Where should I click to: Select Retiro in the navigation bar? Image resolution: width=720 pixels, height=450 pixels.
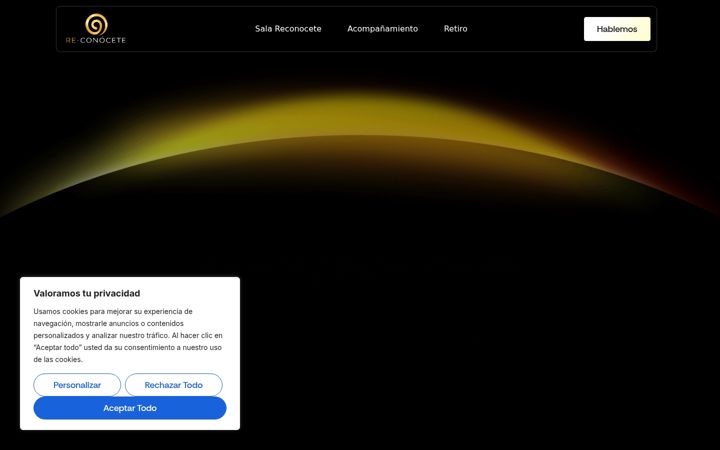[456, 29]
